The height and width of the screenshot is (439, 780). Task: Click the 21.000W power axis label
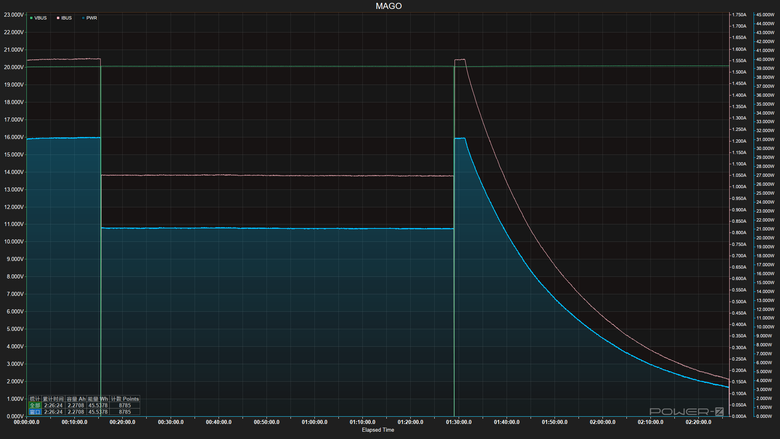[x=765, y=229]
